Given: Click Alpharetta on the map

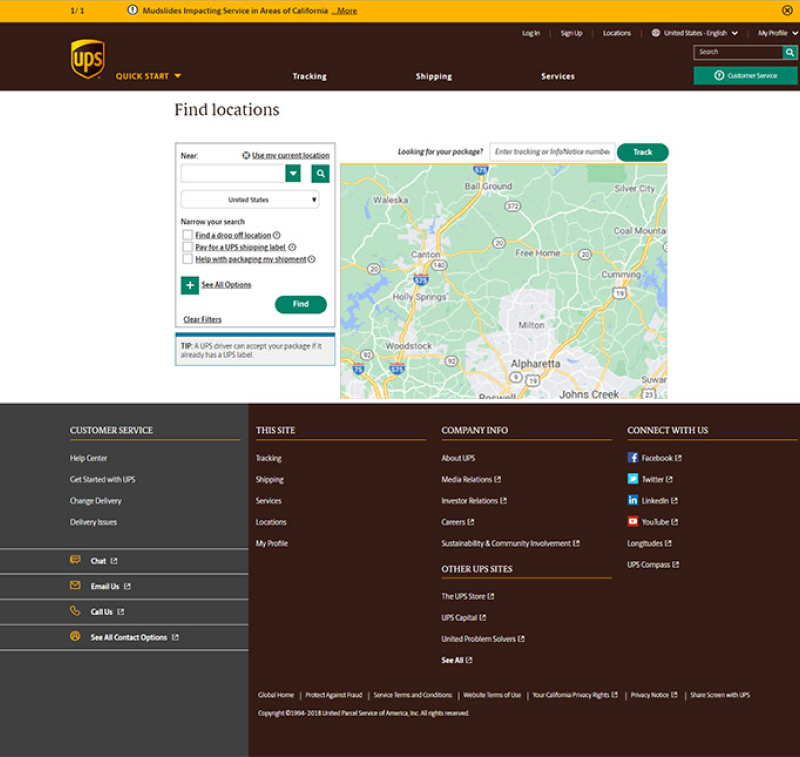Looking at the screenshot, I should [x=535, y=363].
